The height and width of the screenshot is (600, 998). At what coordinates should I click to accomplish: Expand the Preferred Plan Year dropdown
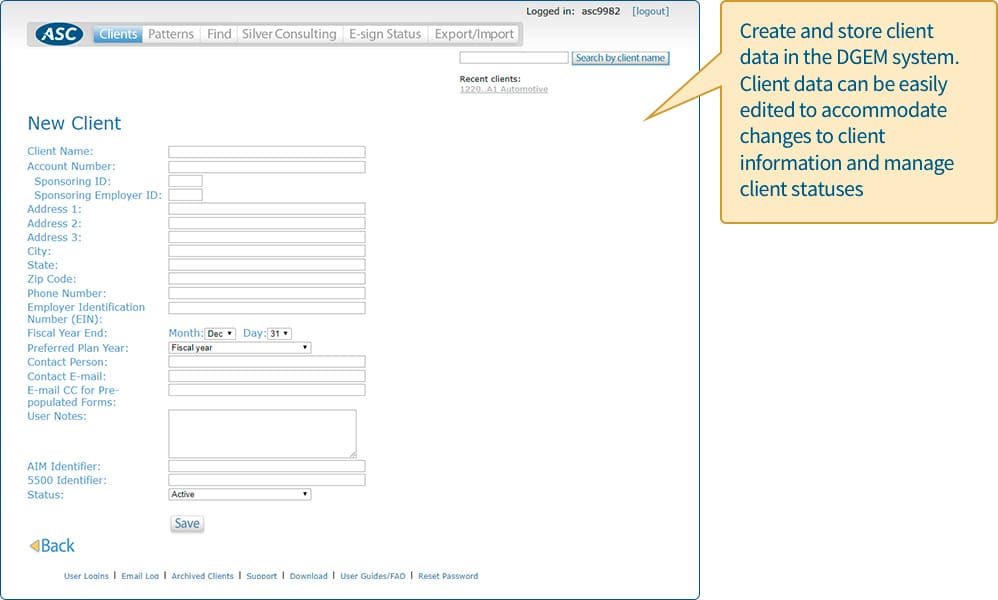point(240,348)
